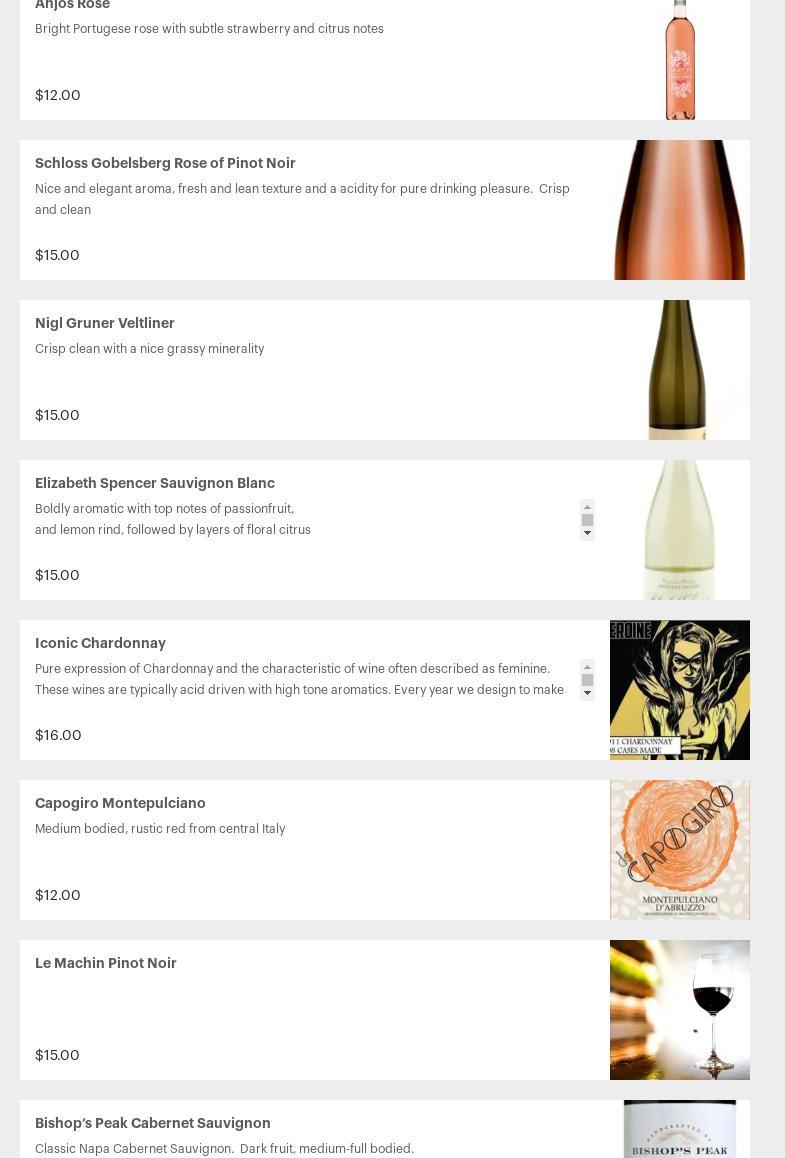785x1158 pixels.
Task: Click the Anjos Rose bottle image
Action: click(680, 60)
